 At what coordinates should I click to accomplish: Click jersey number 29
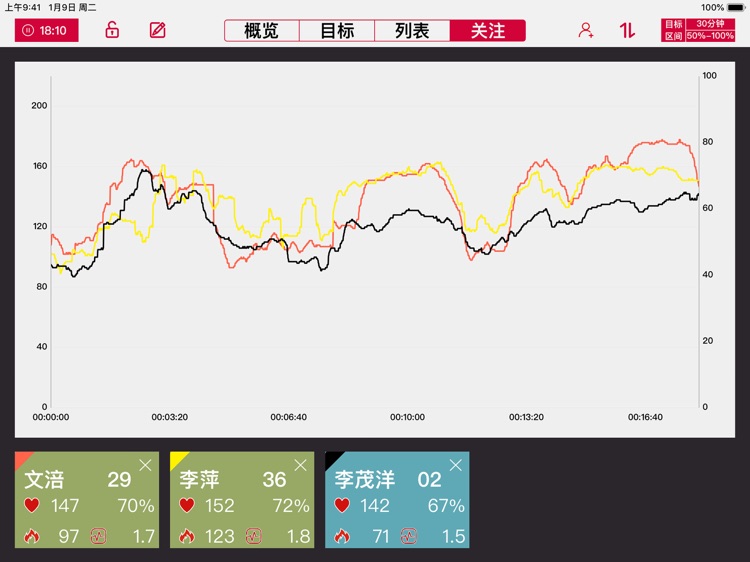click(119, 480)
